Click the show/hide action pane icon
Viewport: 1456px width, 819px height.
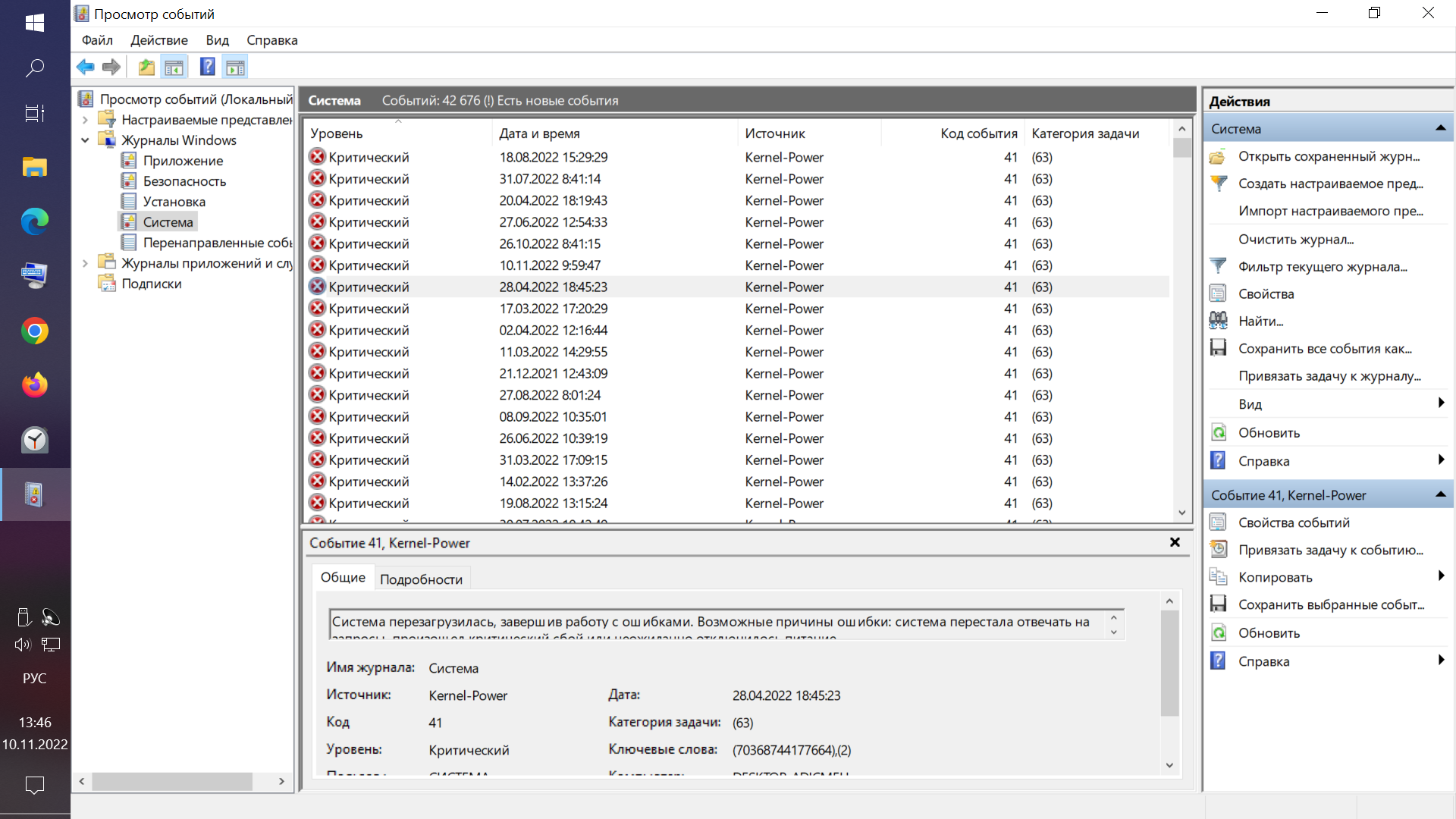coord(236,67)
